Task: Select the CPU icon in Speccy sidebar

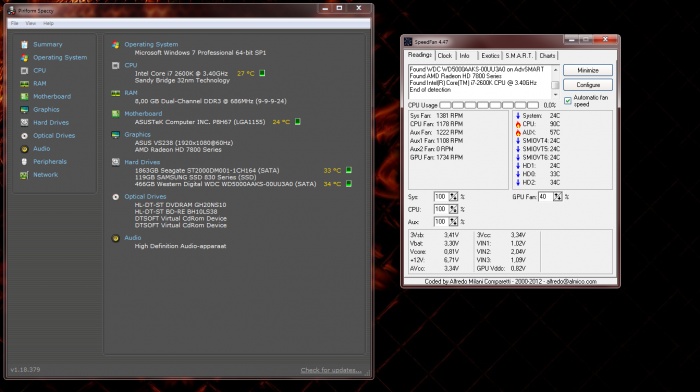Action: tap(24, 71)
